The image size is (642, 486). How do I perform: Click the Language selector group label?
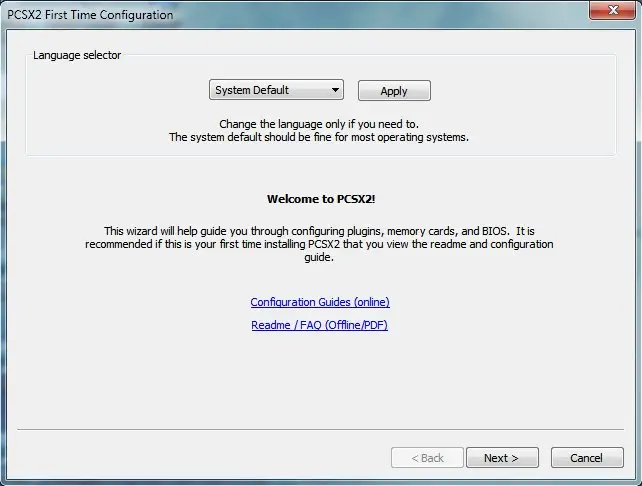pos(77,55)
